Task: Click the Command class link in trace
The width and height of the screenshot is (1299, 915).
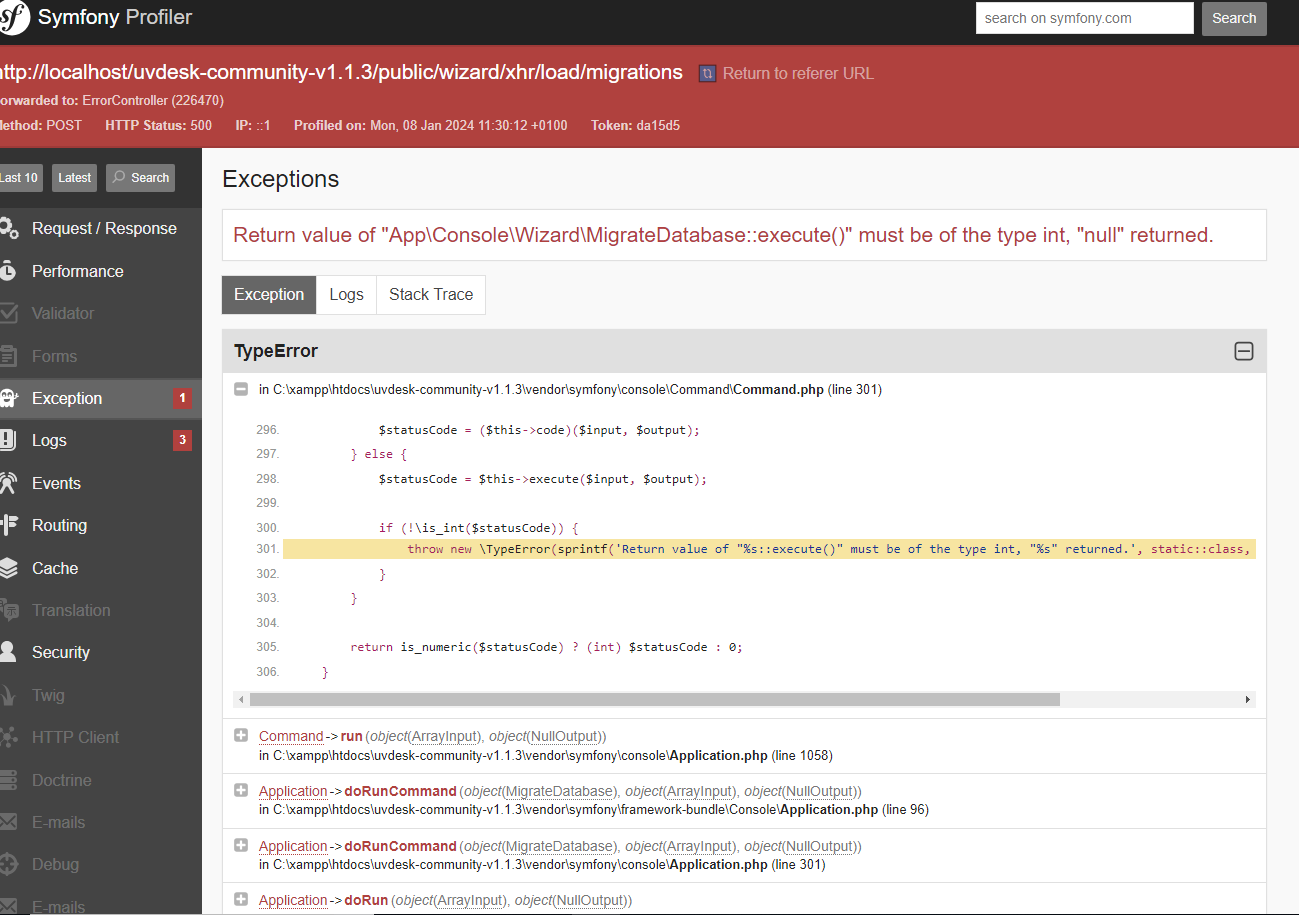Action: [x=291, y=736]
